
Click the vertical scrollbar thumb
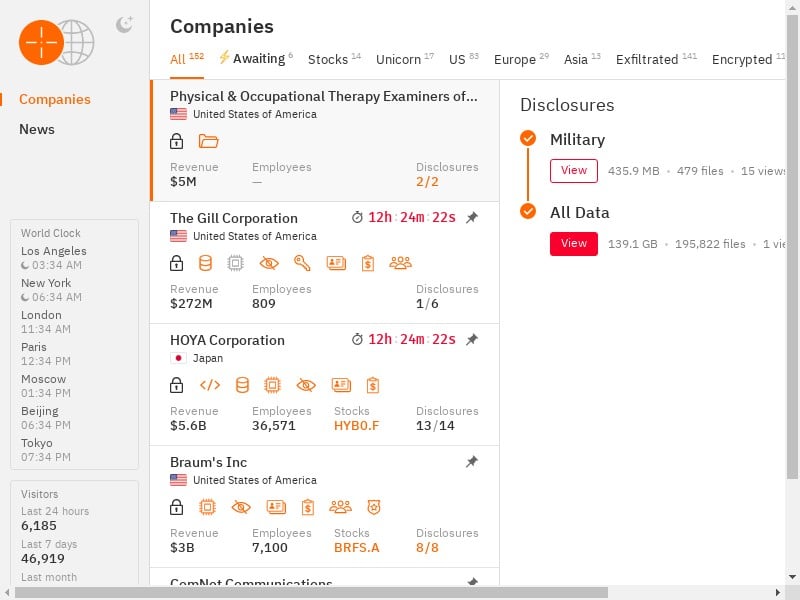[x=792, y=247]
